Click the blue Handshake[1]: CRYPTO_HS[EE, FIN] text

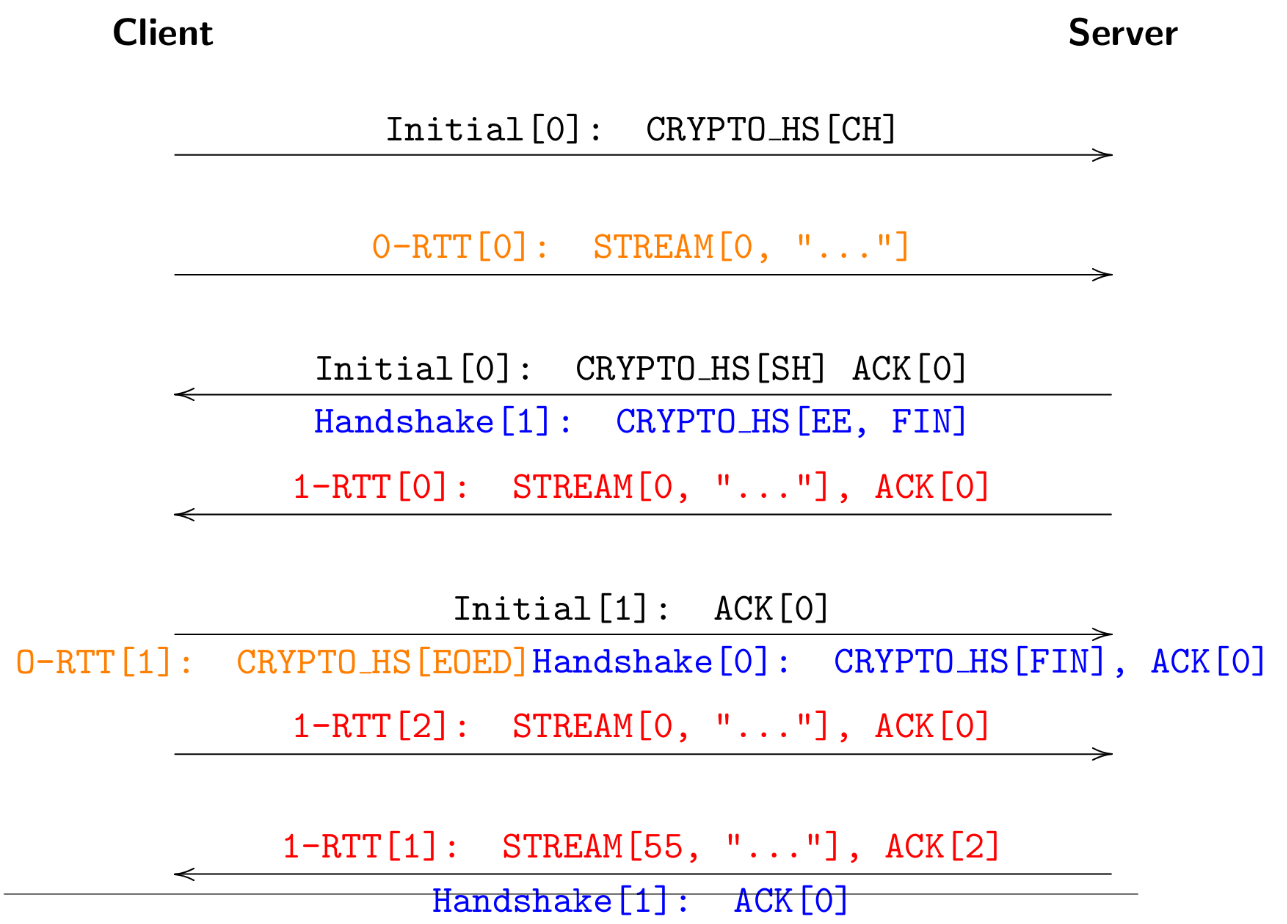tap(641, 422)
